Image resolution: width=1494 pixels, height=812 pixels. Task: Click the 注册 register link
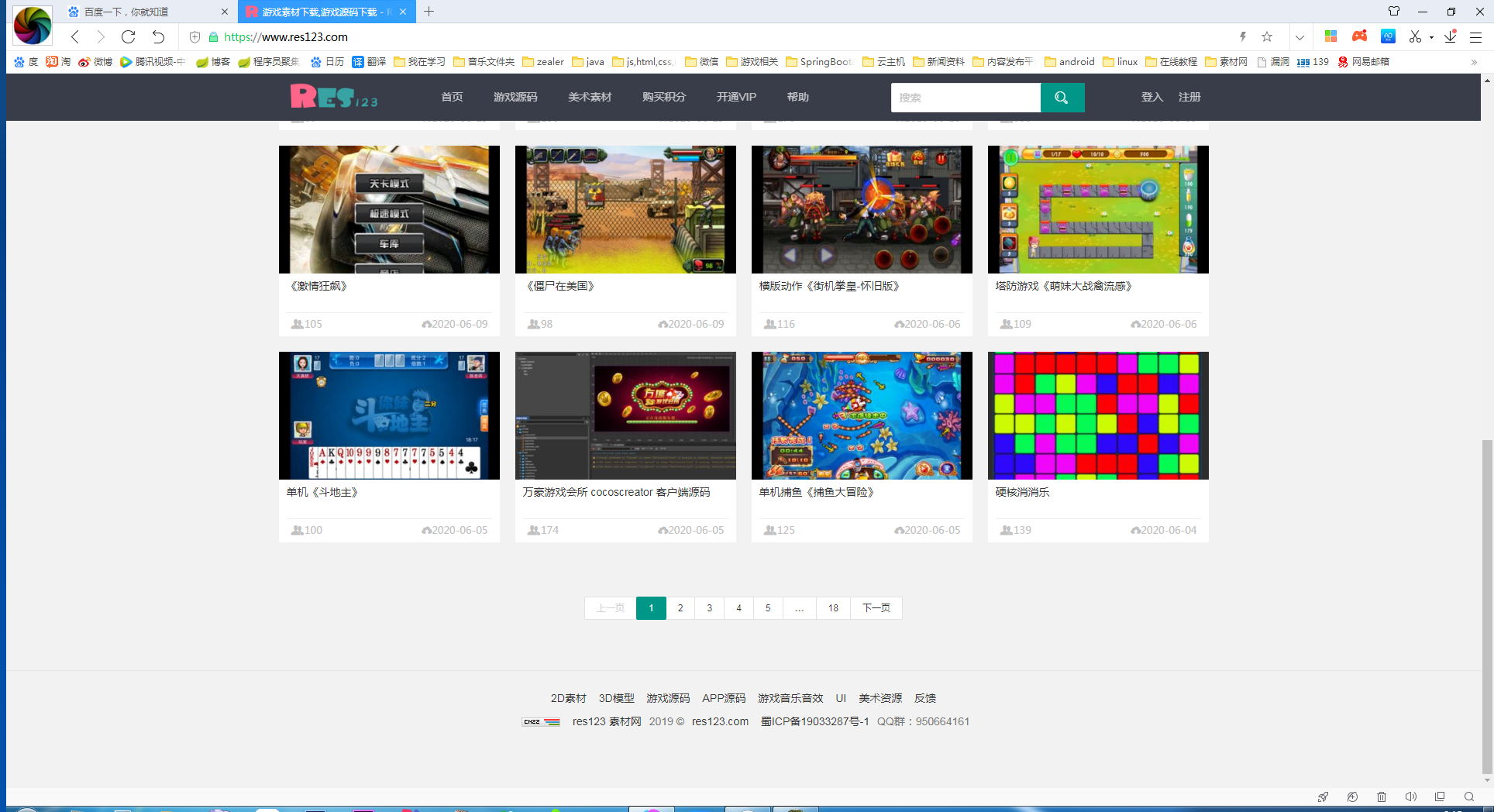[x=1189, y=97]
